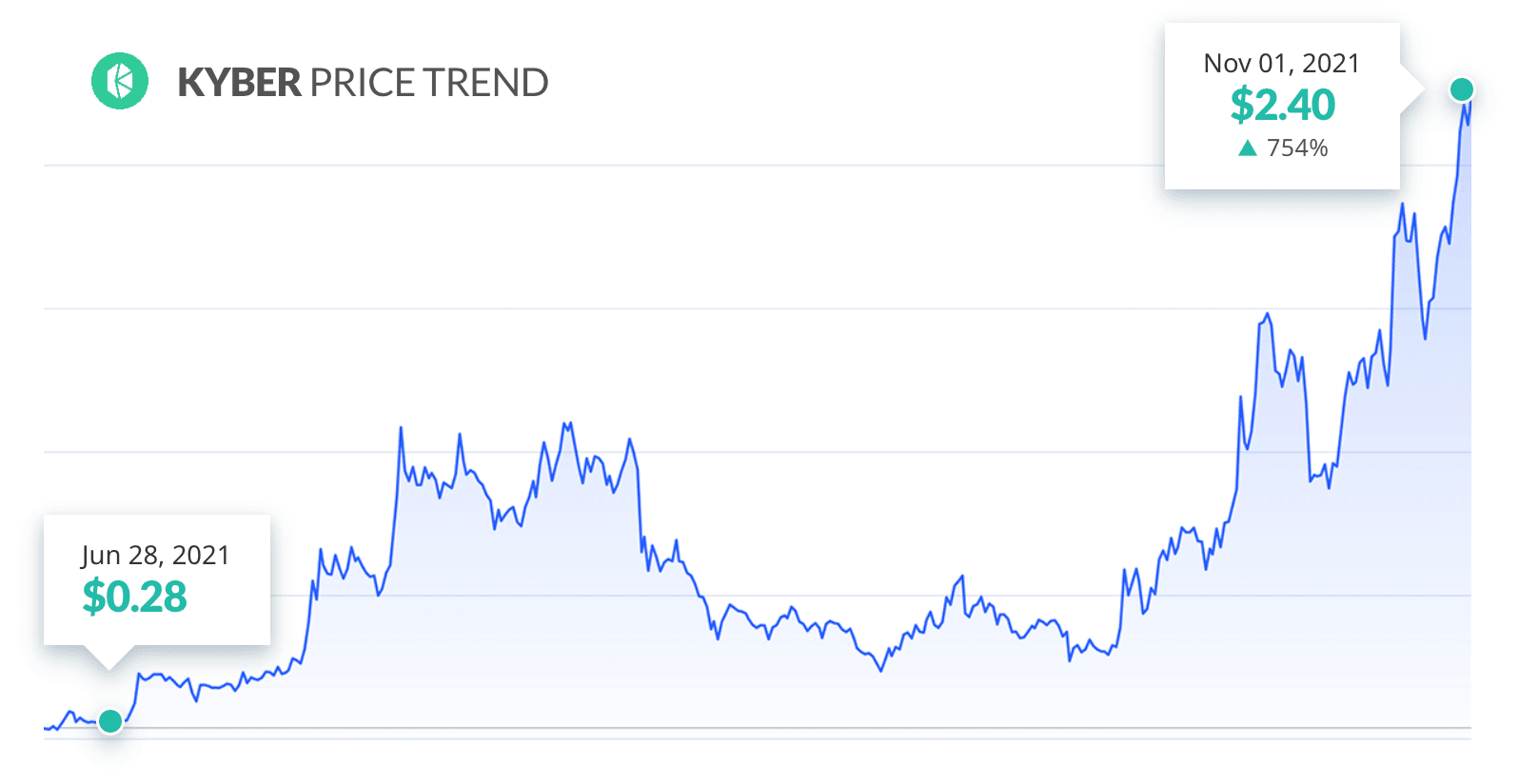Click the word KYBER in the heading
This screenshot has height=784, width=1519.
click(x=239, y=83)
